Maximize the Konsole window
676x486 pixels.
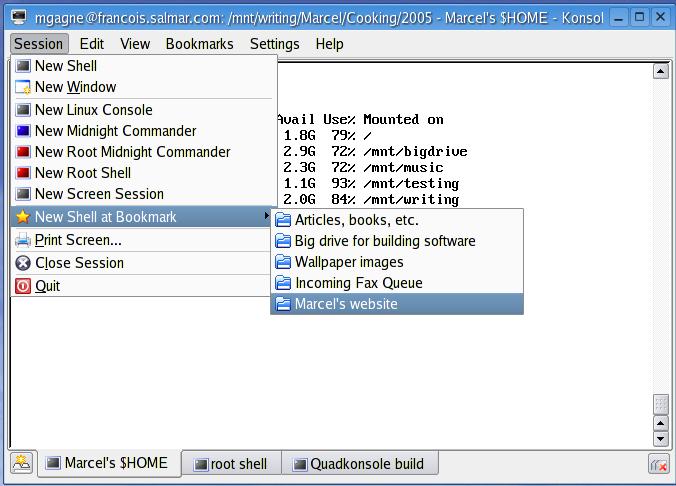coord(640,17)
